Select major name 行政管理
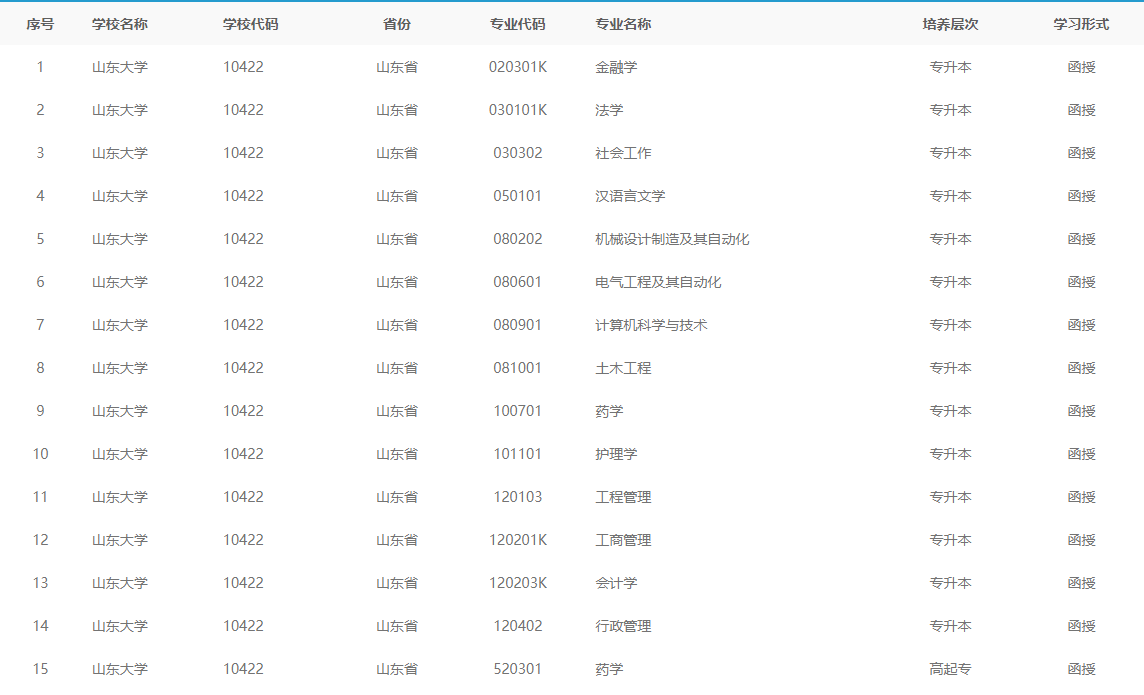The image size is (1144, 695). coord(623,626)
